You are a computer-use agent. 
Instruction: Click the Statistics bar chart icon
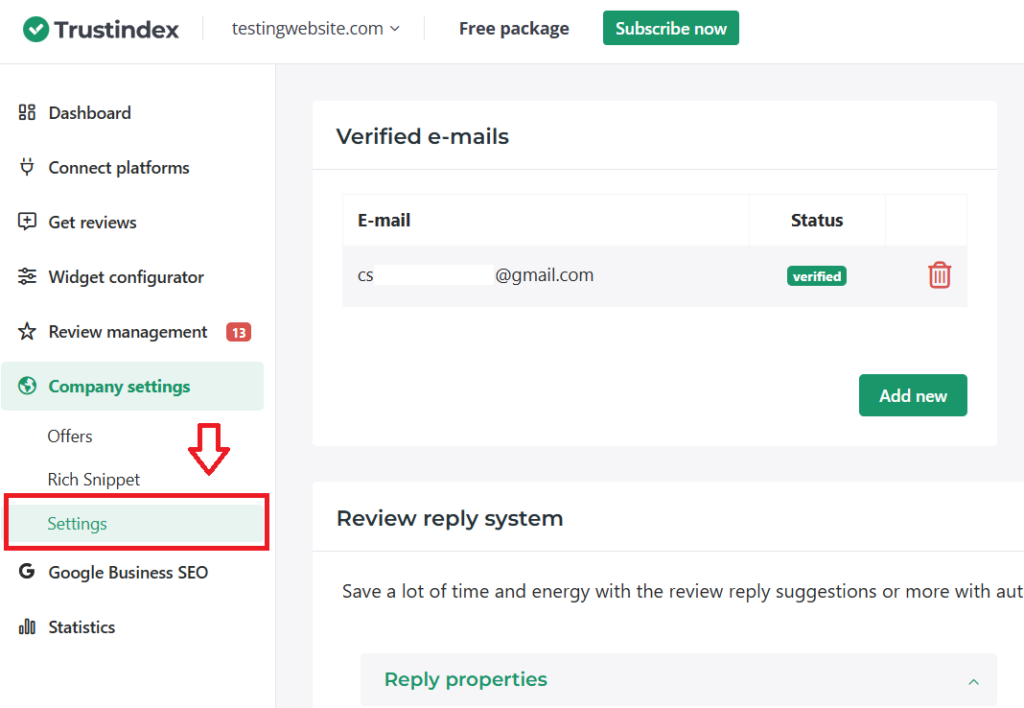pyautogui.click(x=27, y=627)
